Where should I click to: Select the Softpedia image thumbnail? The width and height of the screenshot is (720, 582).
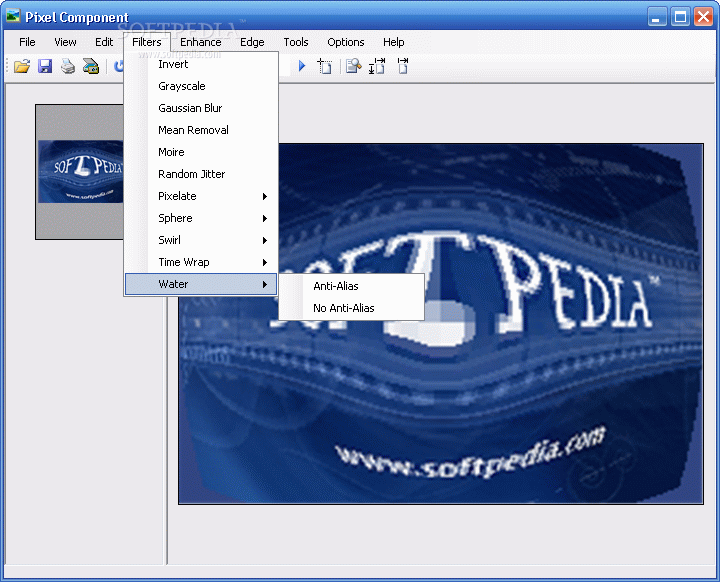pos(80,172)
